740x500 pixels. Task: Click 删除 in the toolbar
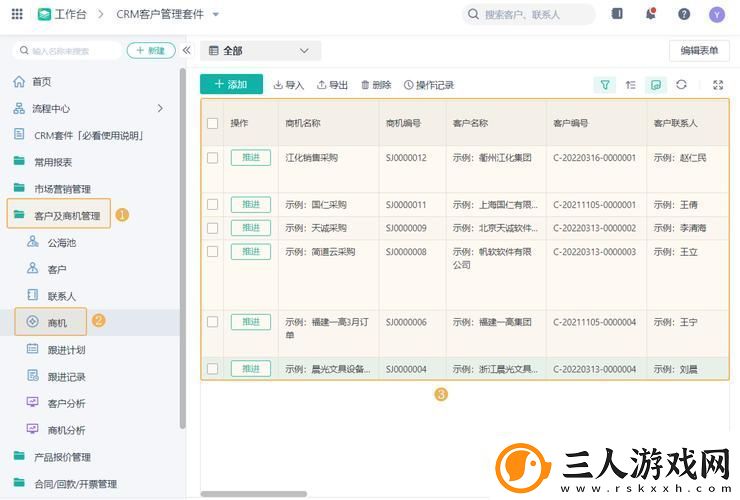[376, 85]
